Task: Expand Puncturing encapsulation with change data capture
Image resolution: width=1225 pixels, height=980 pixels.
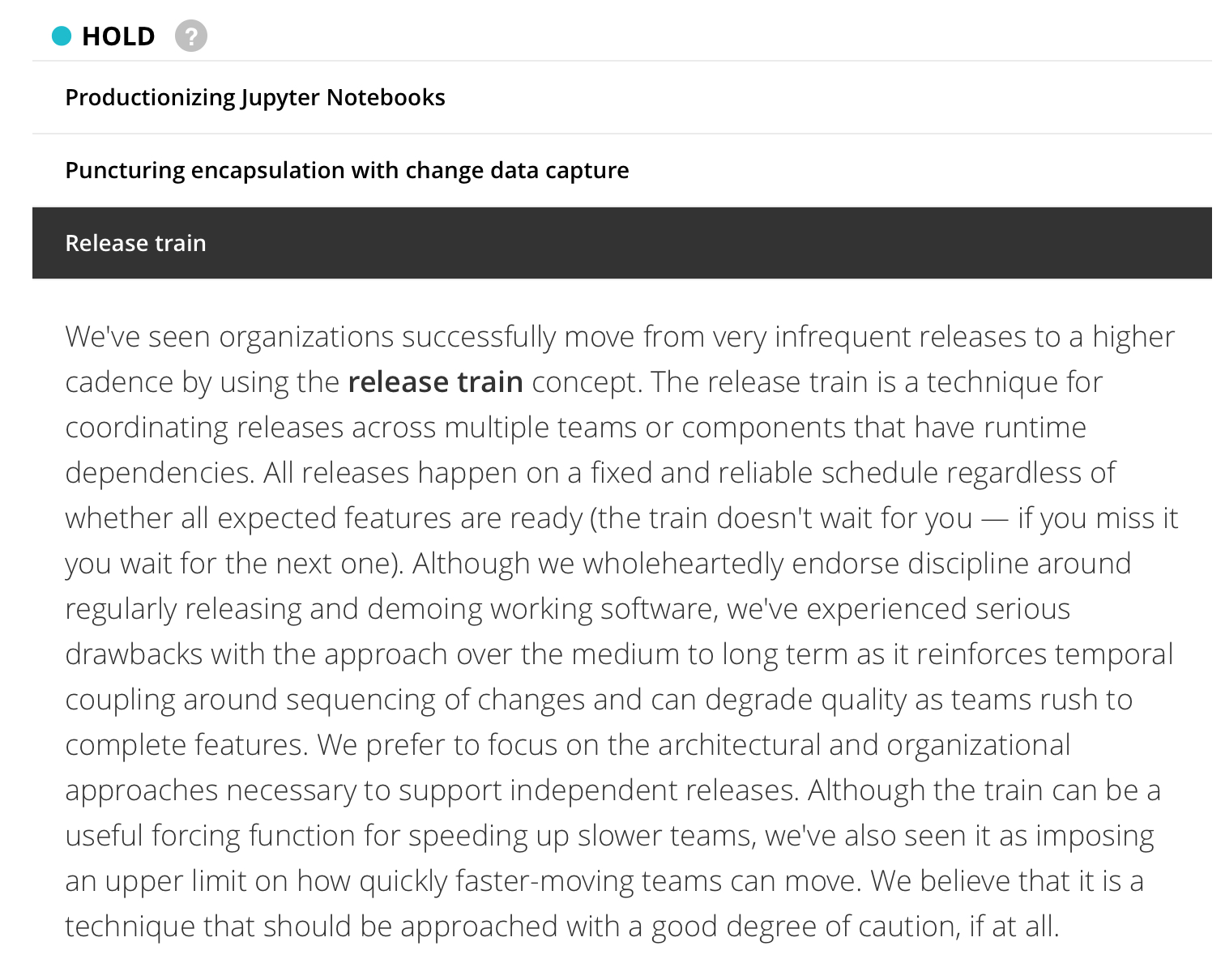Action: [x=622, y=171]
